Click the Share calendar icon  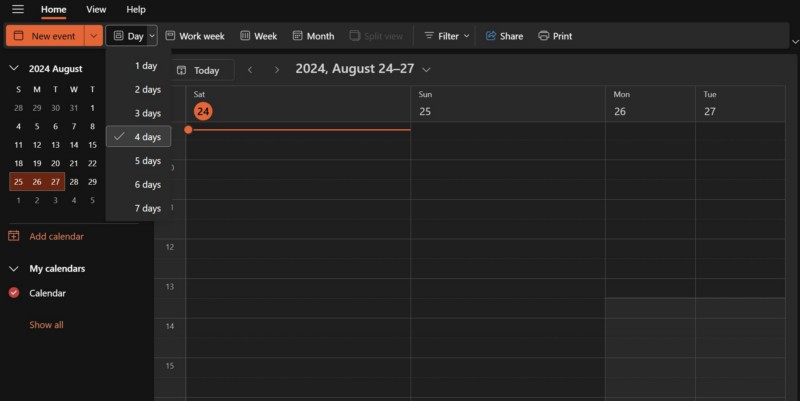[x=491, y=36]
